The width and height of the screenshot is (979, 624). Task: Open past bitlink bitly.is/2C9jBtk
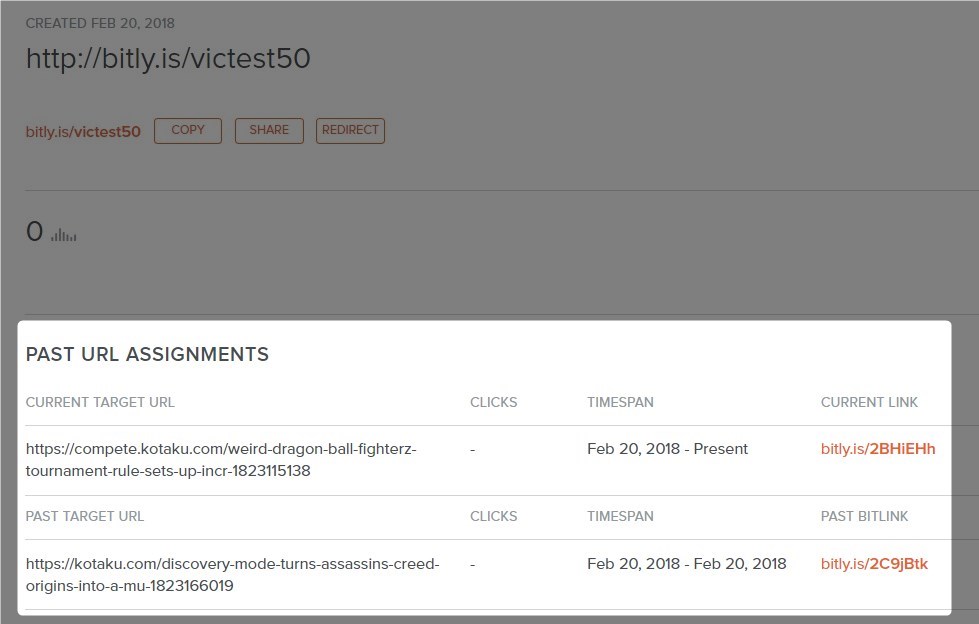point(874,564)
